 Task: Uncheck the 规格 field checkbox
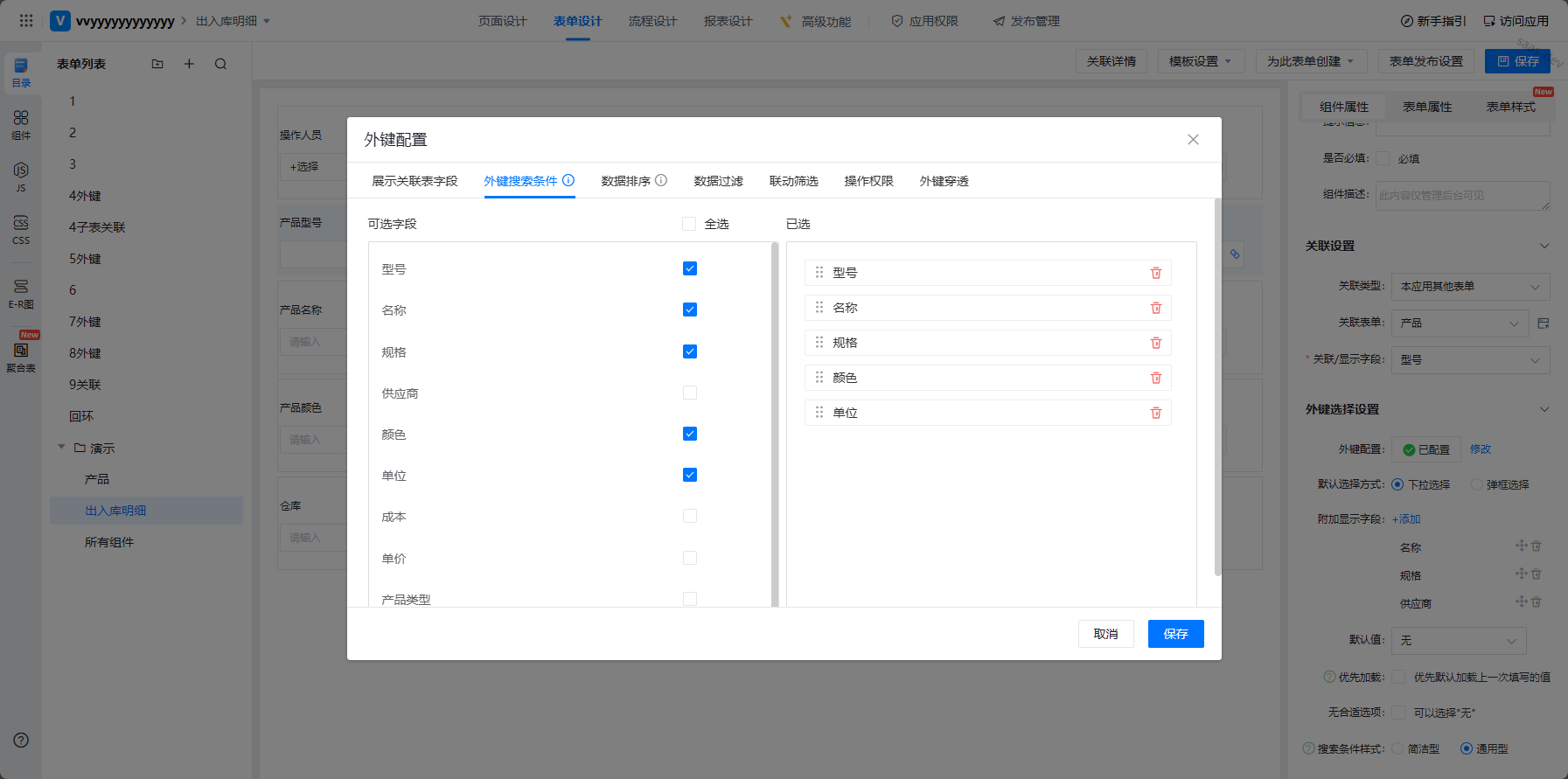(690, 351)
